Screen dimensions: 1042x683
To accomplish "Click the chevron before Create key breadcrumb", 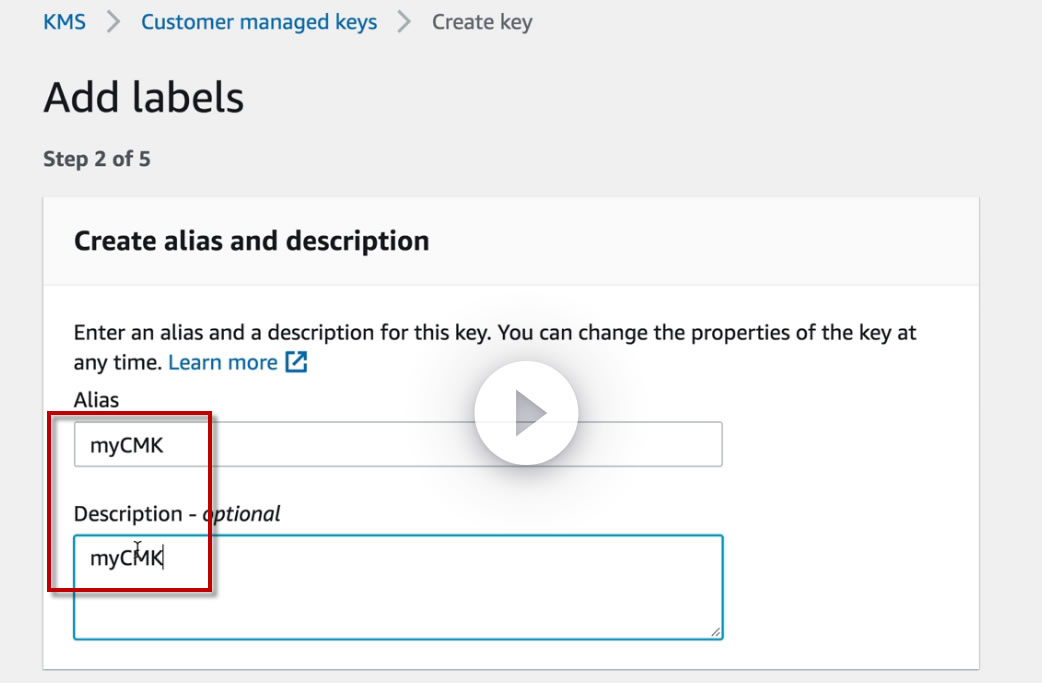I will pyautogui.click(x=404, y=22).
